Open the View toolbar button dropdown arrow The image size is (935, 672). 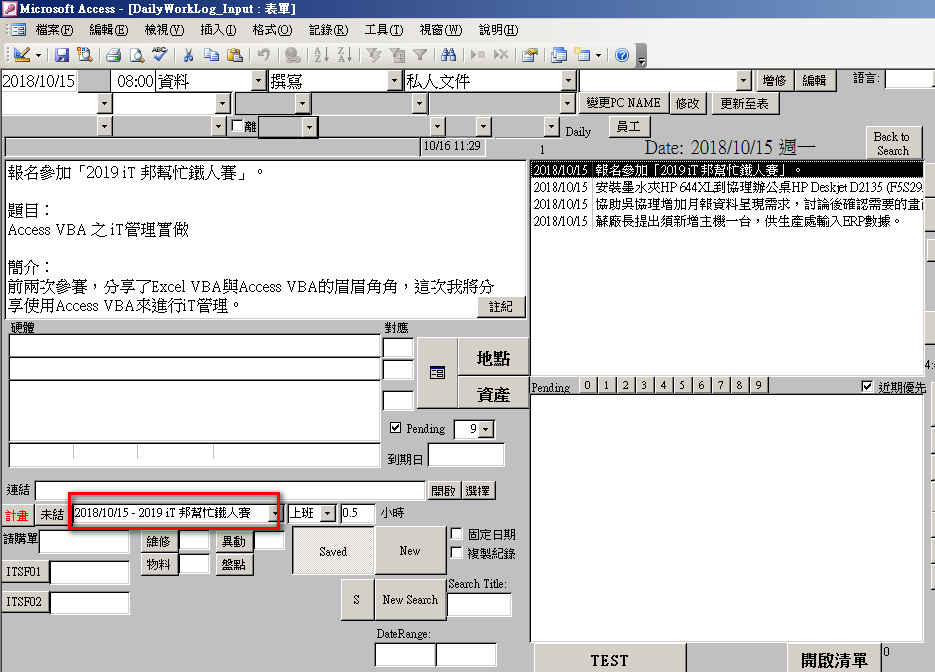[x=38, y=55]
